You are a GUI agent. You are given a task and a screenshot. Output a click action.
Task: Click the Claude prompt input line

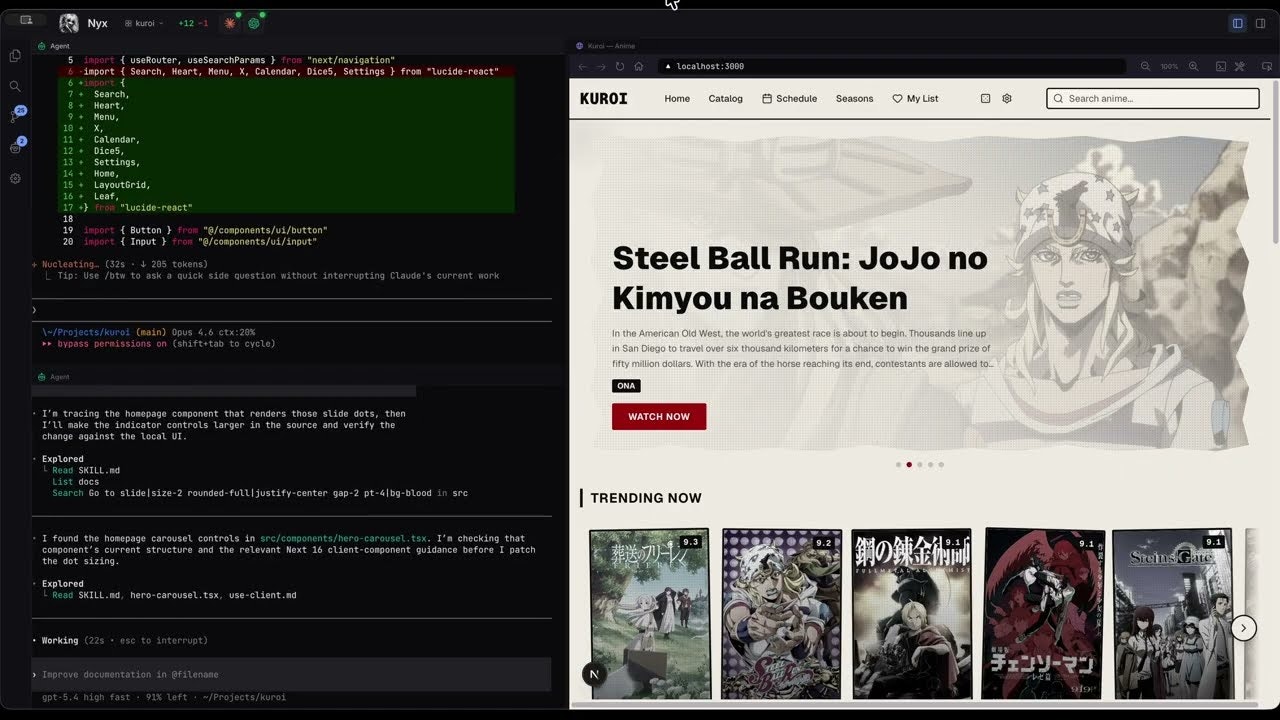292,310
